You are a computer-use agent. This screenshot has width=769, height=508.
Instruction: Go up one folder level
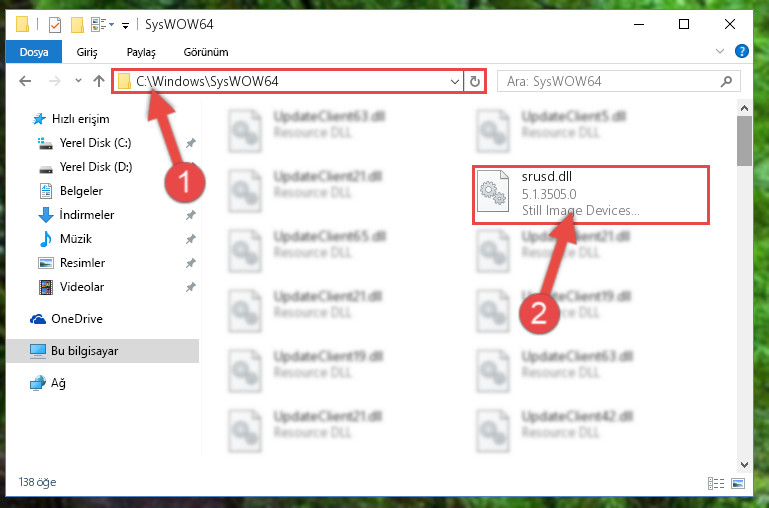point(99,81)
